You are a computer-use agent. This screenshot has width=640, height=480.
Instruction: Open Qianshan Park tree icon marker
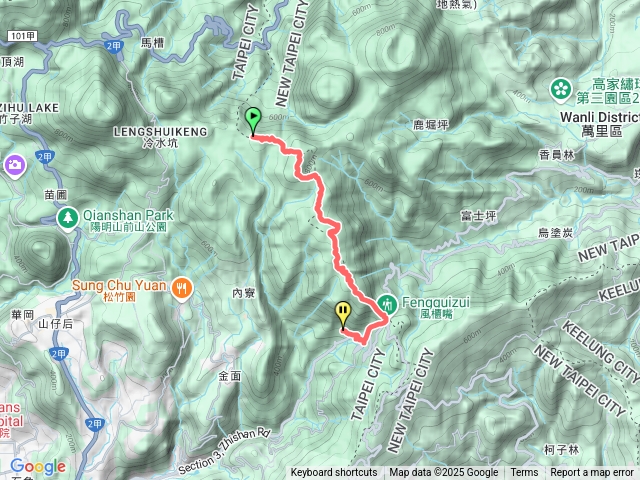[68, 218]
